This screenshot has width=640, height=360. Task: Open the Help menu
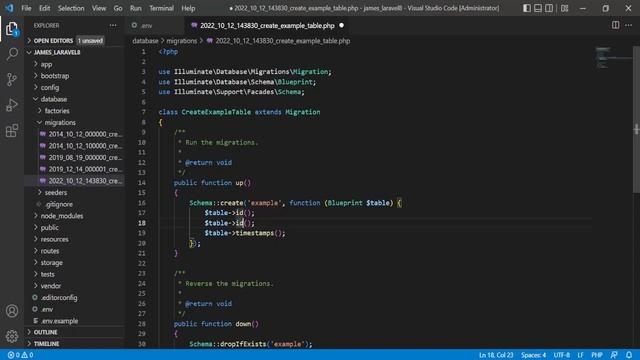pos(188,8)
